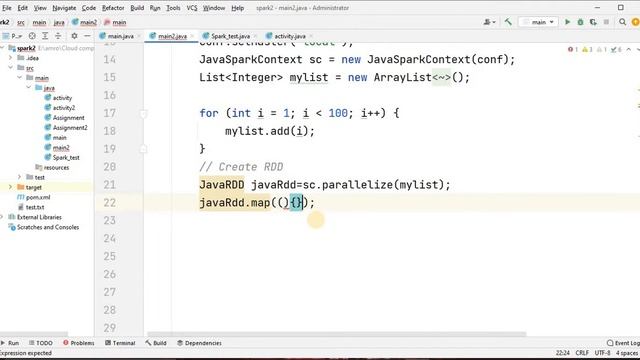Select test.txt in the project tree

[x=31, y=207]
